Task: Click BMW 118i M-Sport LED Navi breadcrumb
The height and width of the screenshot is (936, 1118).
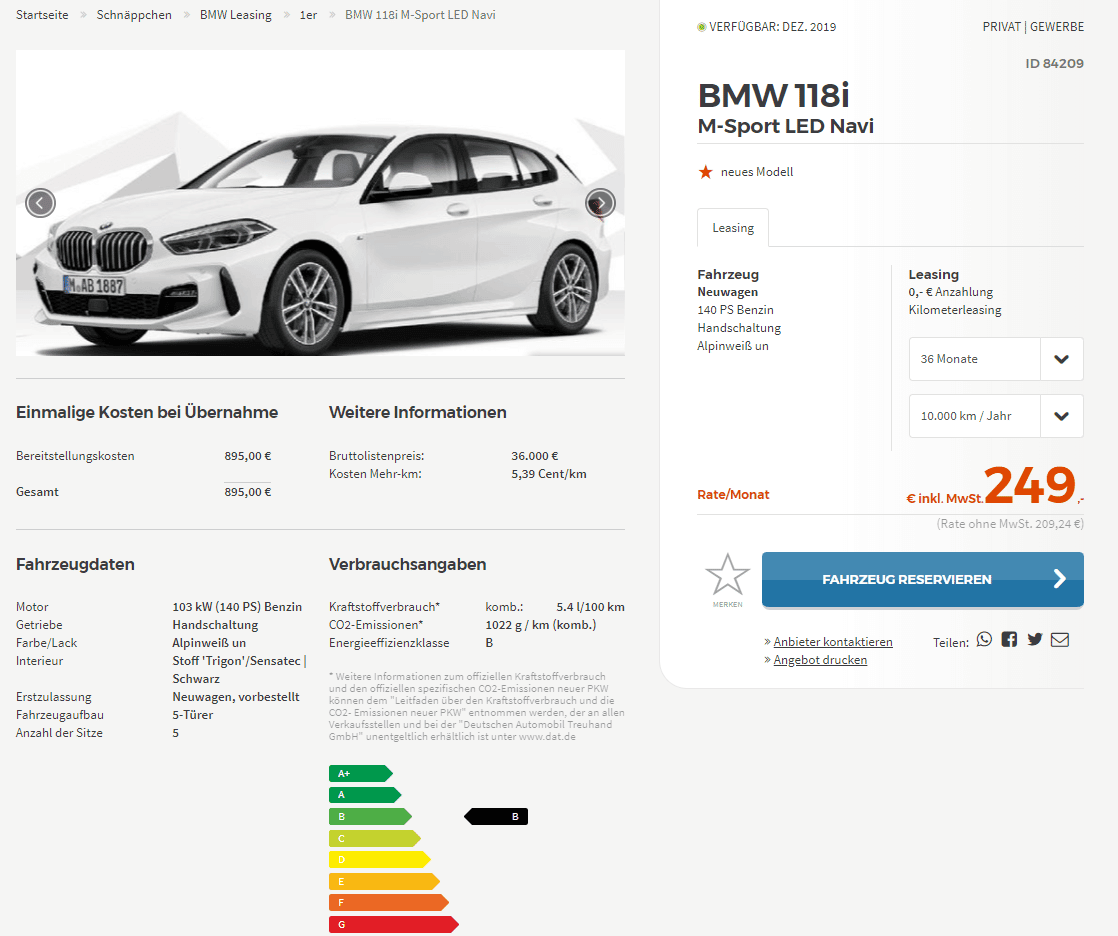Action: (x=420, y=15)
